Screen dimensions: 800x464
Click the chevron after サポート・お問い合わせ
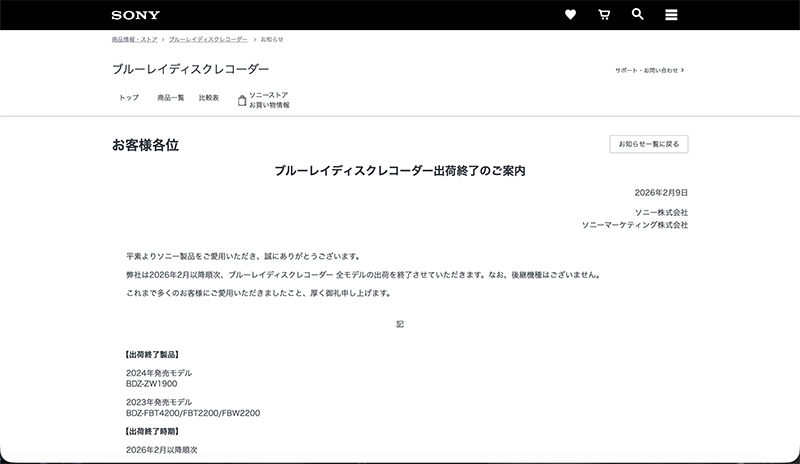(x=683, y=71)
